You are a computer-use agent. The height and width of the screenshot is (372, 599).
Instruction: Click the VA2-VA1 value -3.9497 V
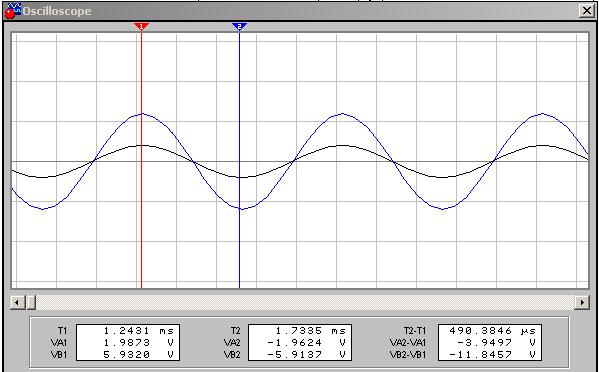496,343
